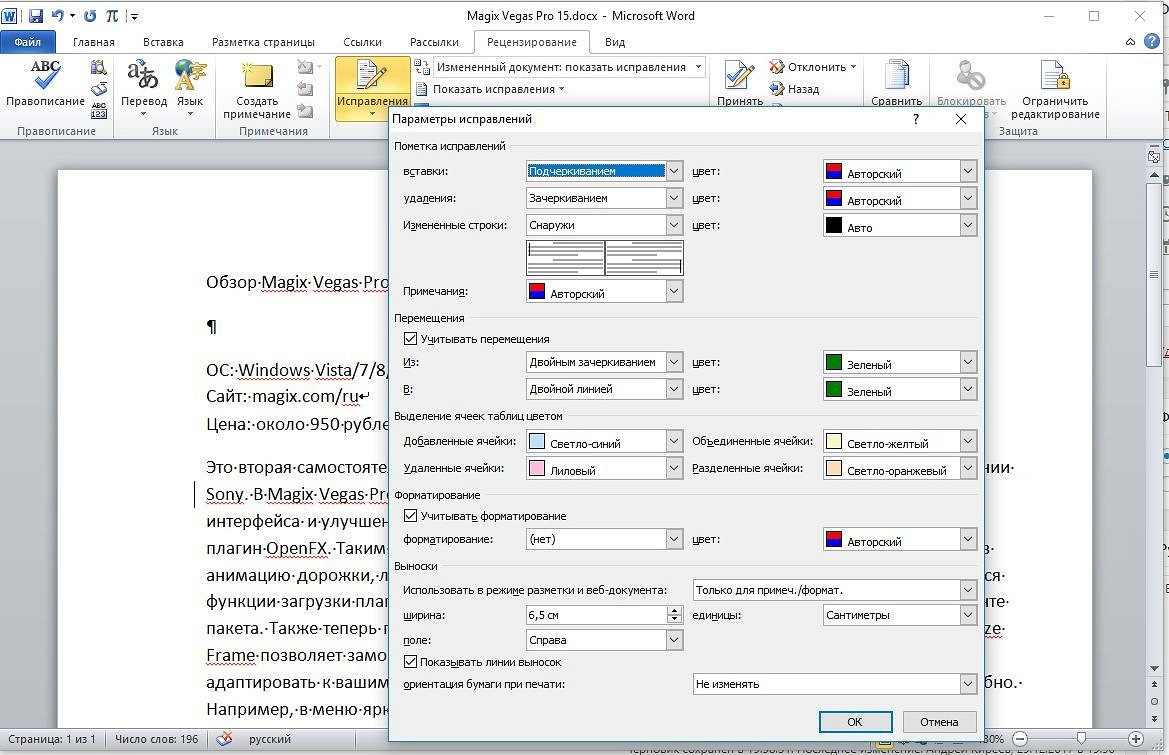Viewport: 1169px width, 755px height.
Task: Toggle Учитывать форматирование checkbox
Action: [x=410, y=515]
